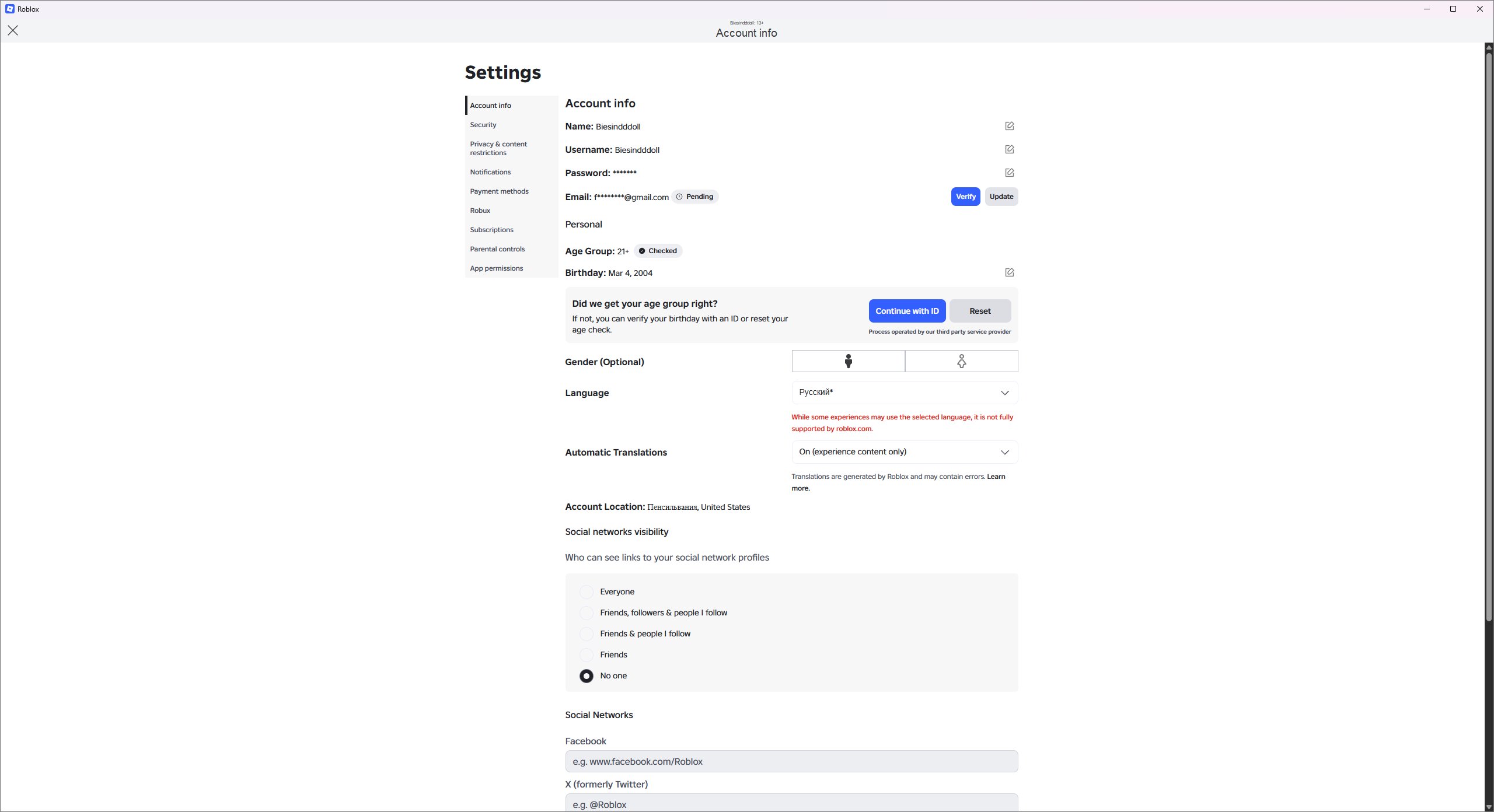Screen dimensions: 1494x812
Task: Click the birthday value Mar 4, 2004
Action: tap(630, 273)
